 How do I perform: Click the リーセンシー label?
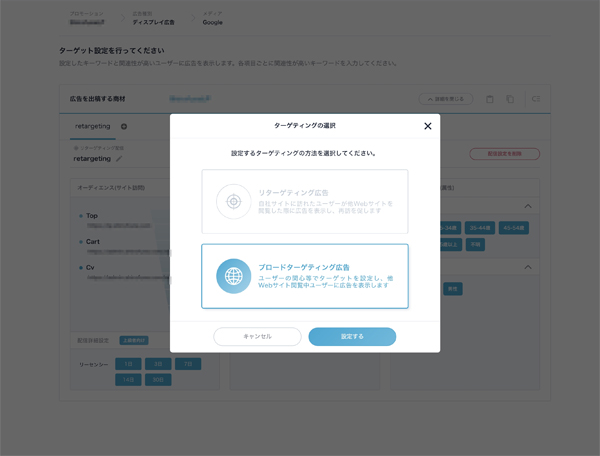click(x=93, y=365)
